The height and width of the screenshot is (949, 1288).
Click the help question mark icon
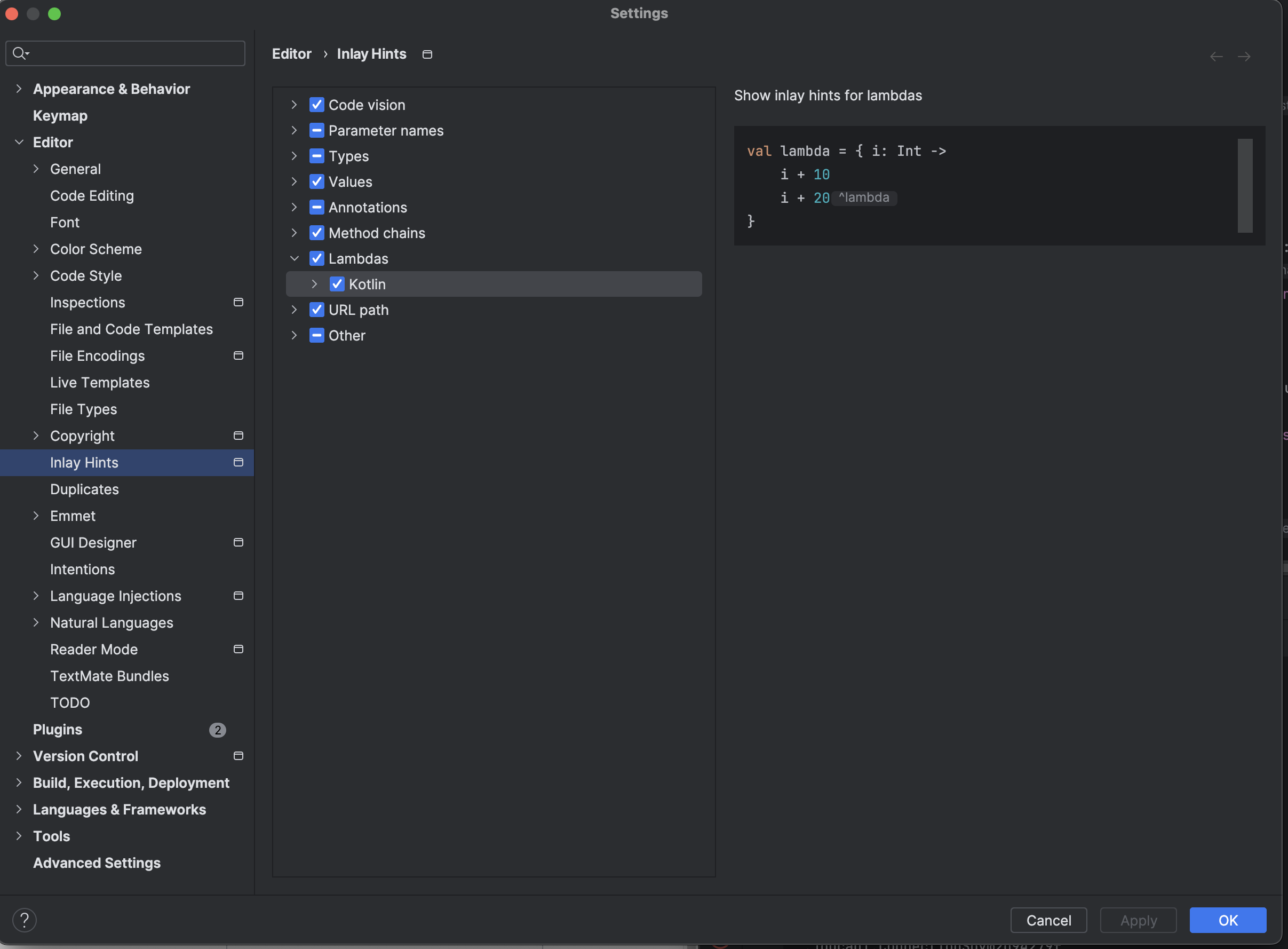24,920
